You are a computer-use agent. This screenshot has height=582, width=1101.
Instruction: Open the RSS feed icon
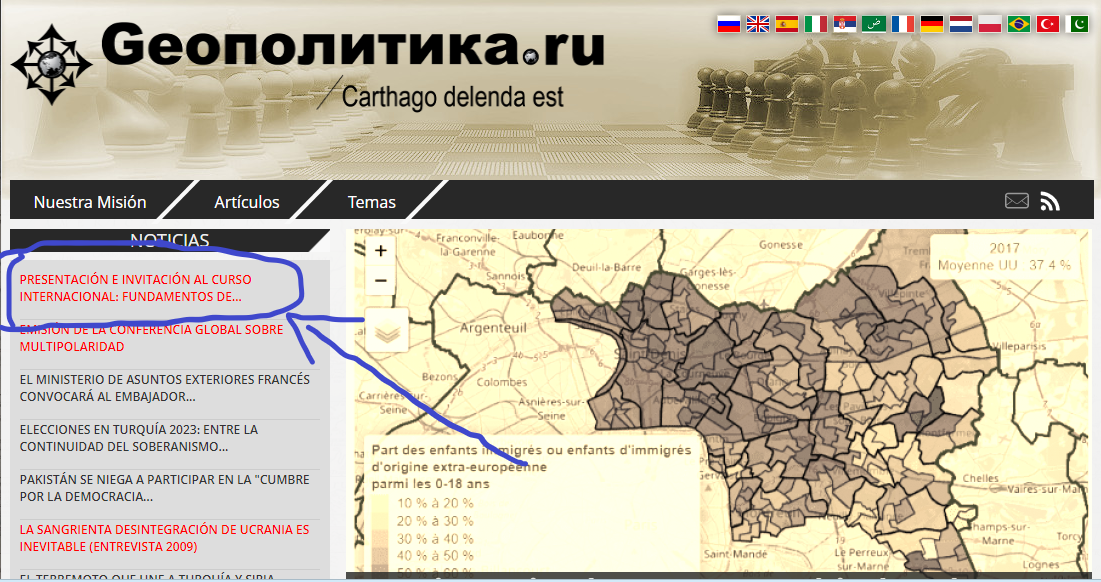pos(1050,201)
